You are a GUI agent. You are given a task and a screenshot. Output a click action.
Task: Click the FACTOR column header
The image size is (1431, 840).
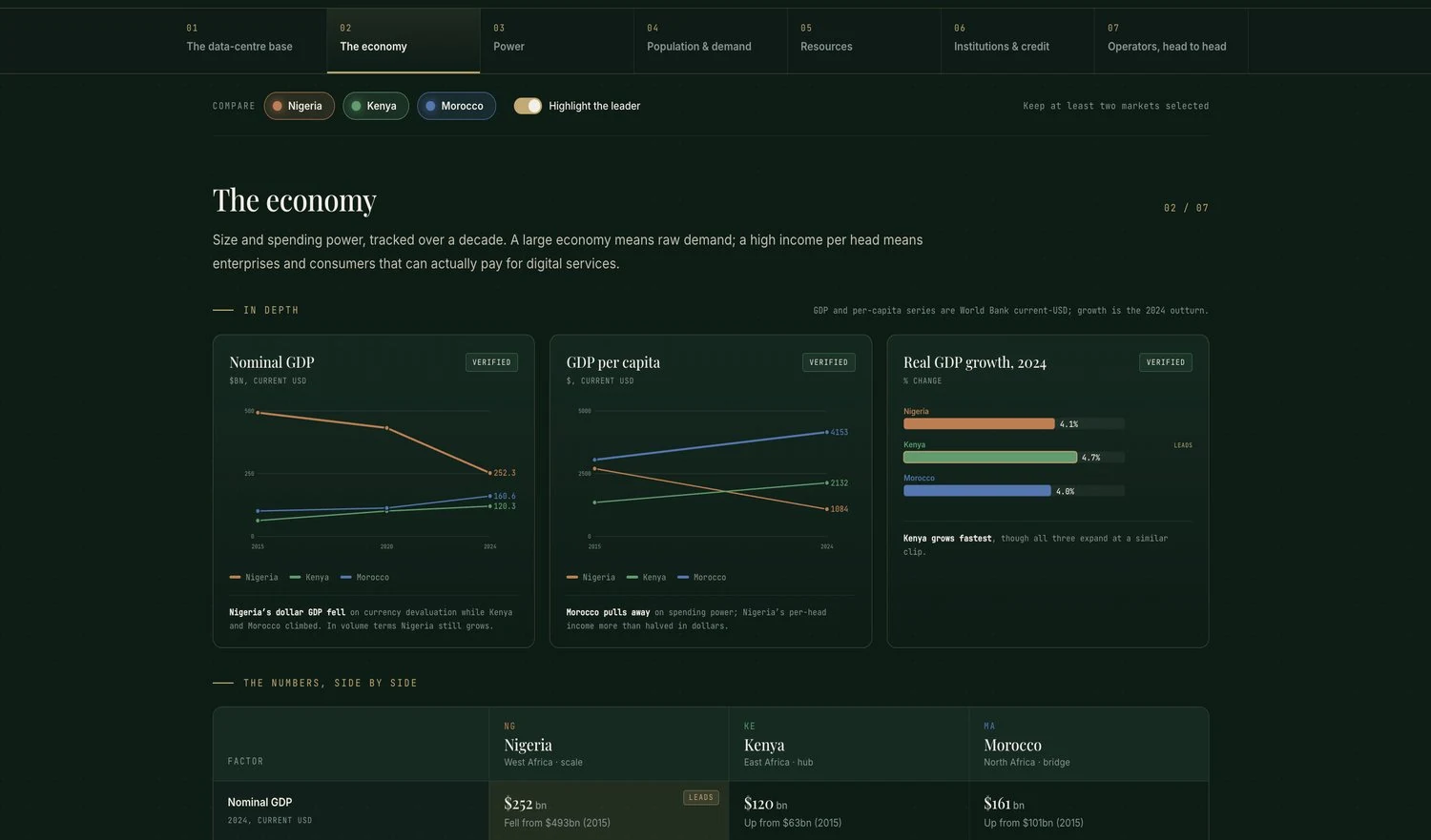click(x=245, y=761)
